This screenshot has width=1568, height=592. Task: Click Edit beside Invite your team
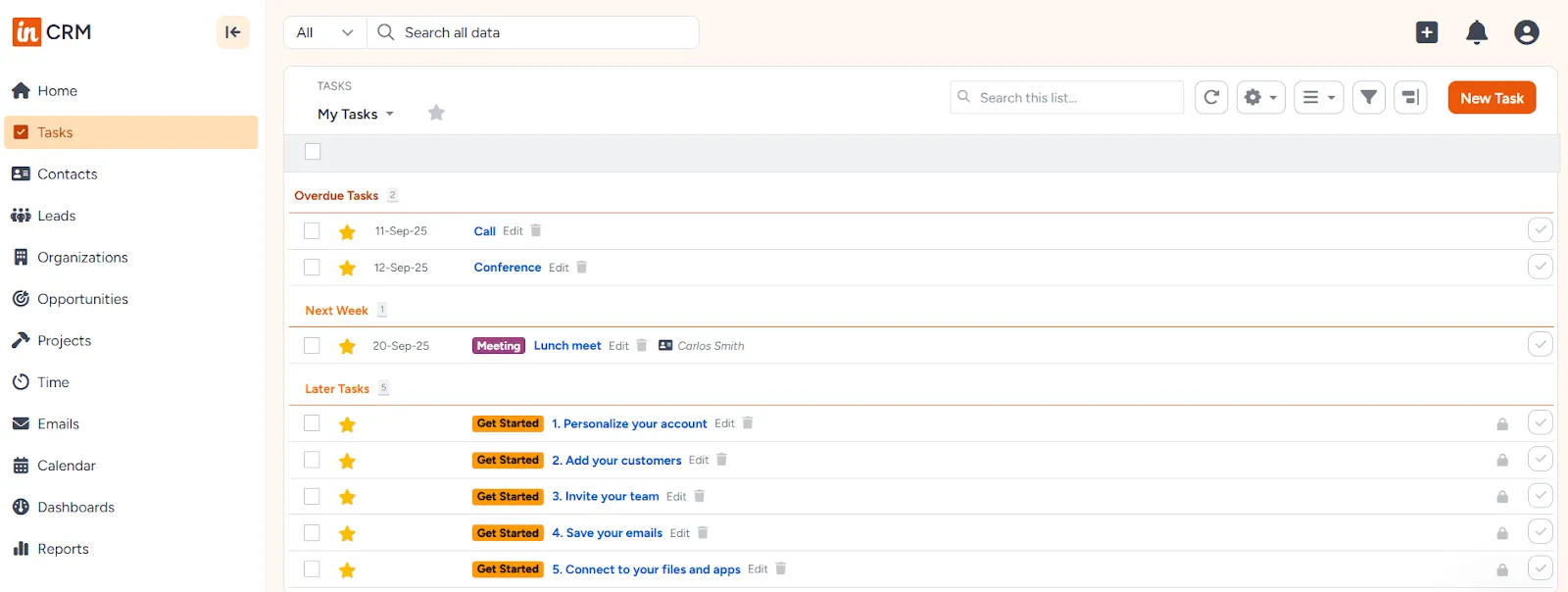click(x=676, y=497)
